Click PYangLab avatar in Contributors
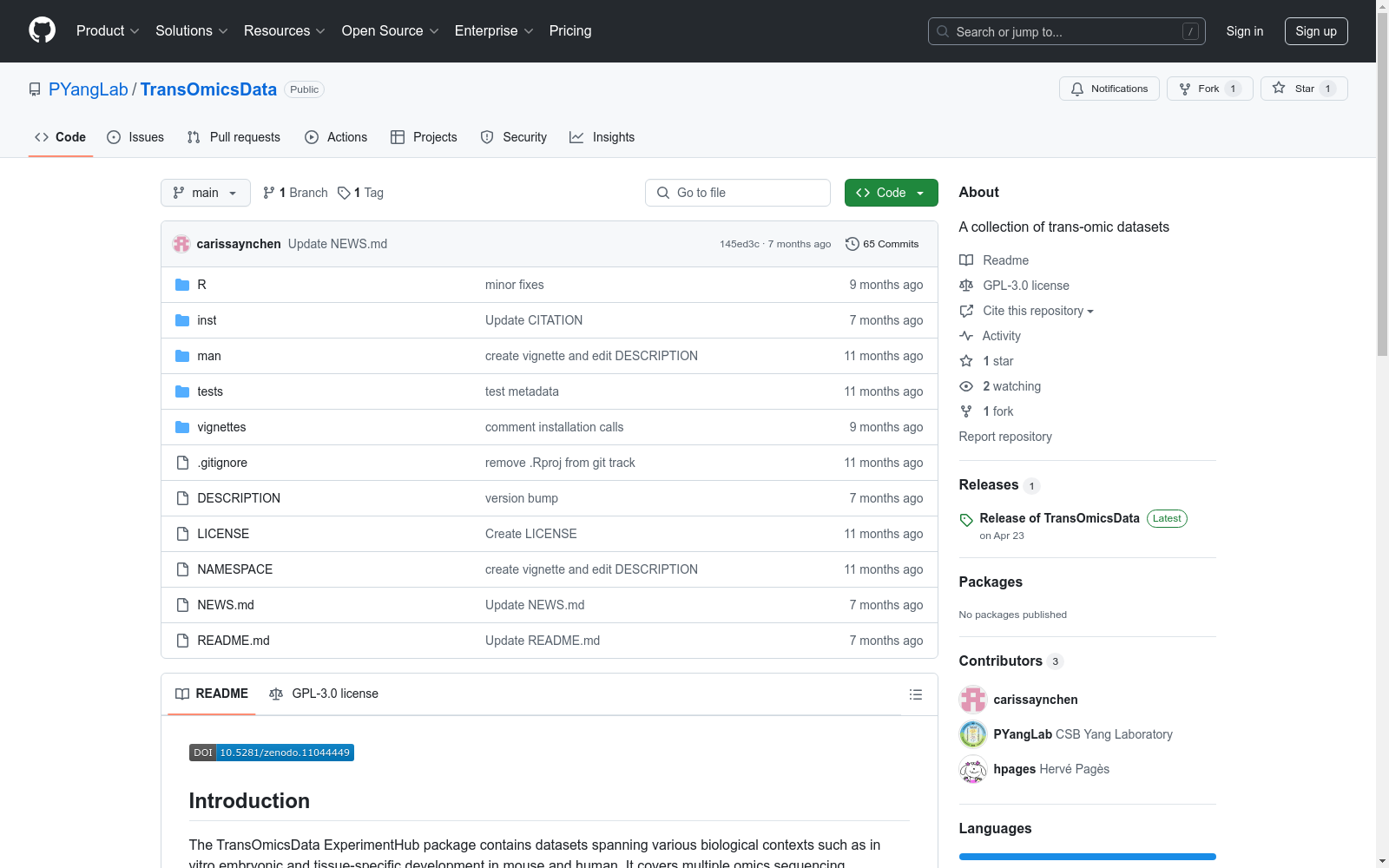 click(x=973, y=734)
